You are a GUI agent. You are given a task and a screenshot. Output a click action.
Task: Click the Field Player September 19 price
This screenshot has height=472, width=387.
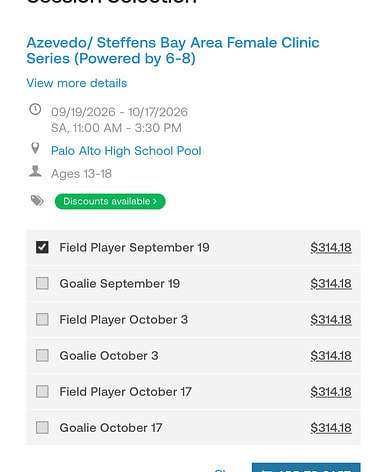[x=331, y=248]
